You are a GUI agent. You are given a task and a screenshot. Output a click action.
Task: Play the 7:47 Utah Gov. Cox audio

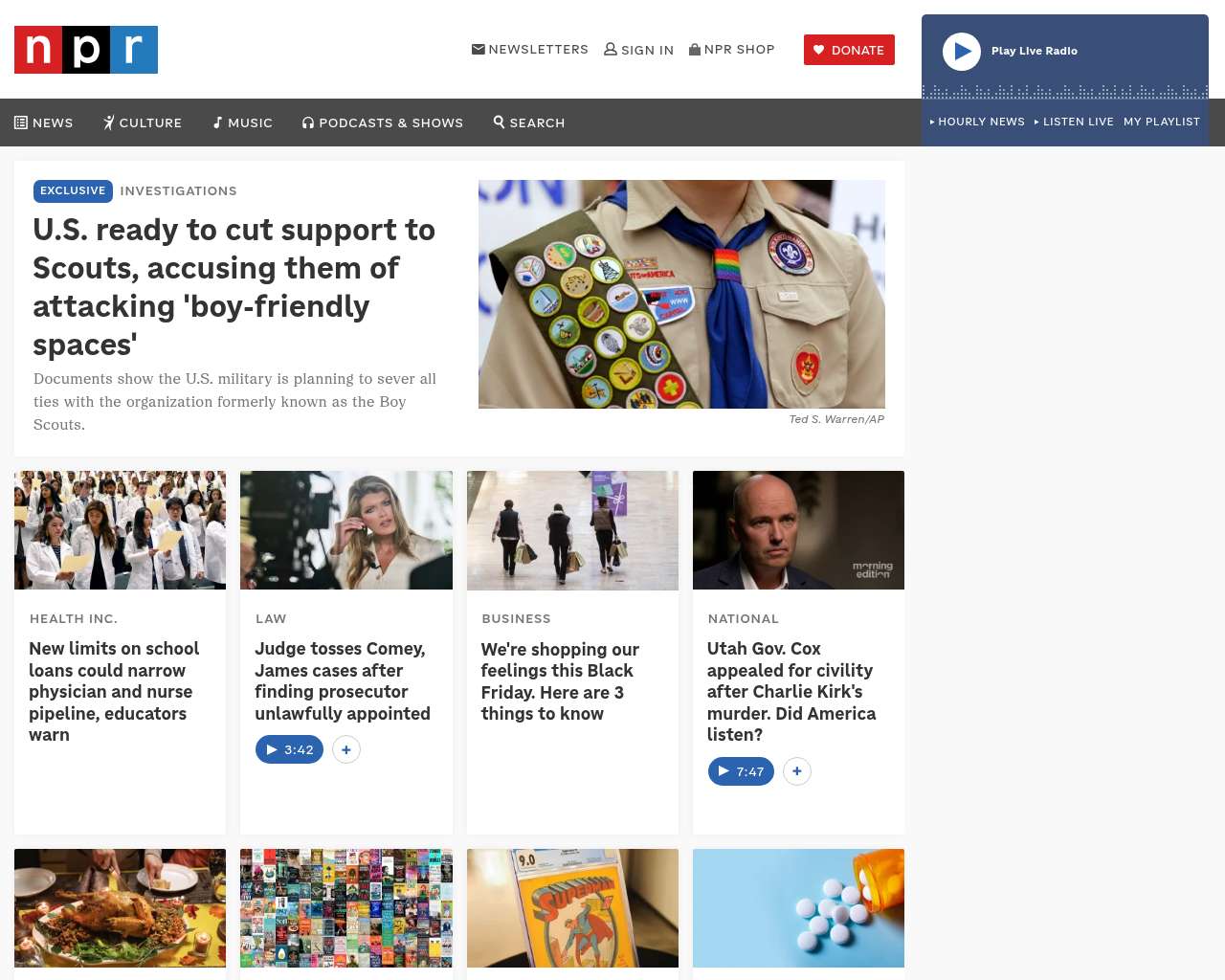click(x=741, y=771)
